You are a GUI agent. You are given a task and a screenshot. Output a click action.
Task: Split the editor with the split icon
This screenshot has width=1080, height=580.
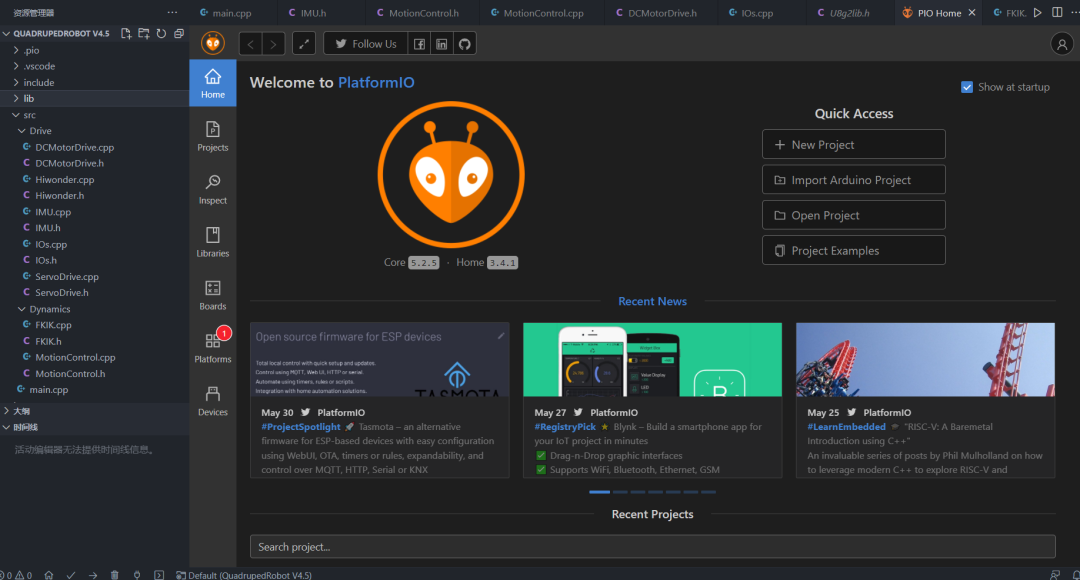1057,12
